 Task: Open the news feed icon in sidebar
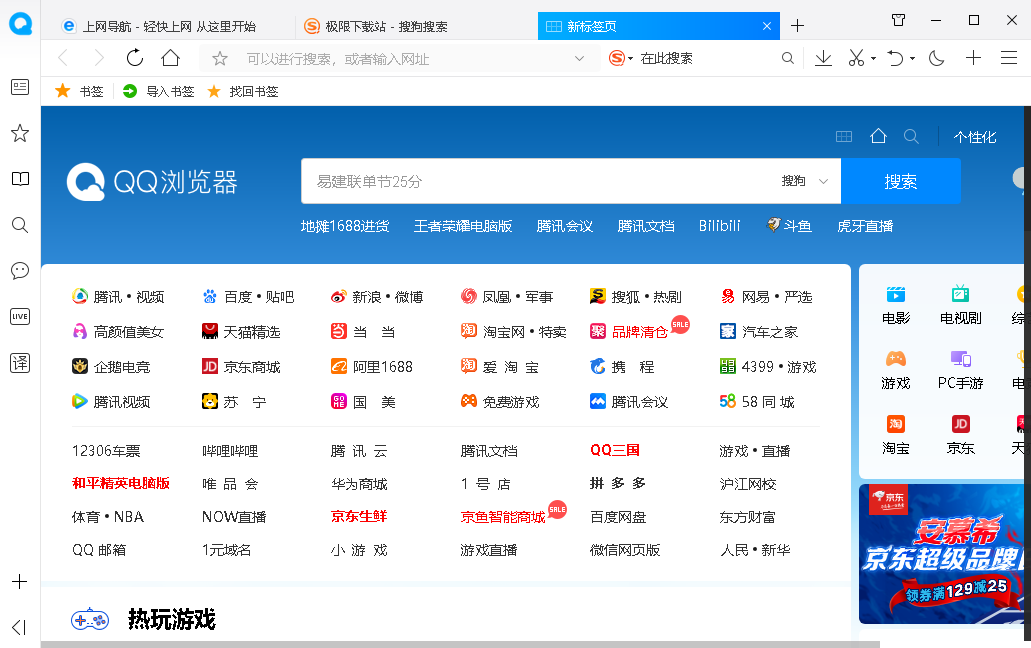click(x=20, y=87)
